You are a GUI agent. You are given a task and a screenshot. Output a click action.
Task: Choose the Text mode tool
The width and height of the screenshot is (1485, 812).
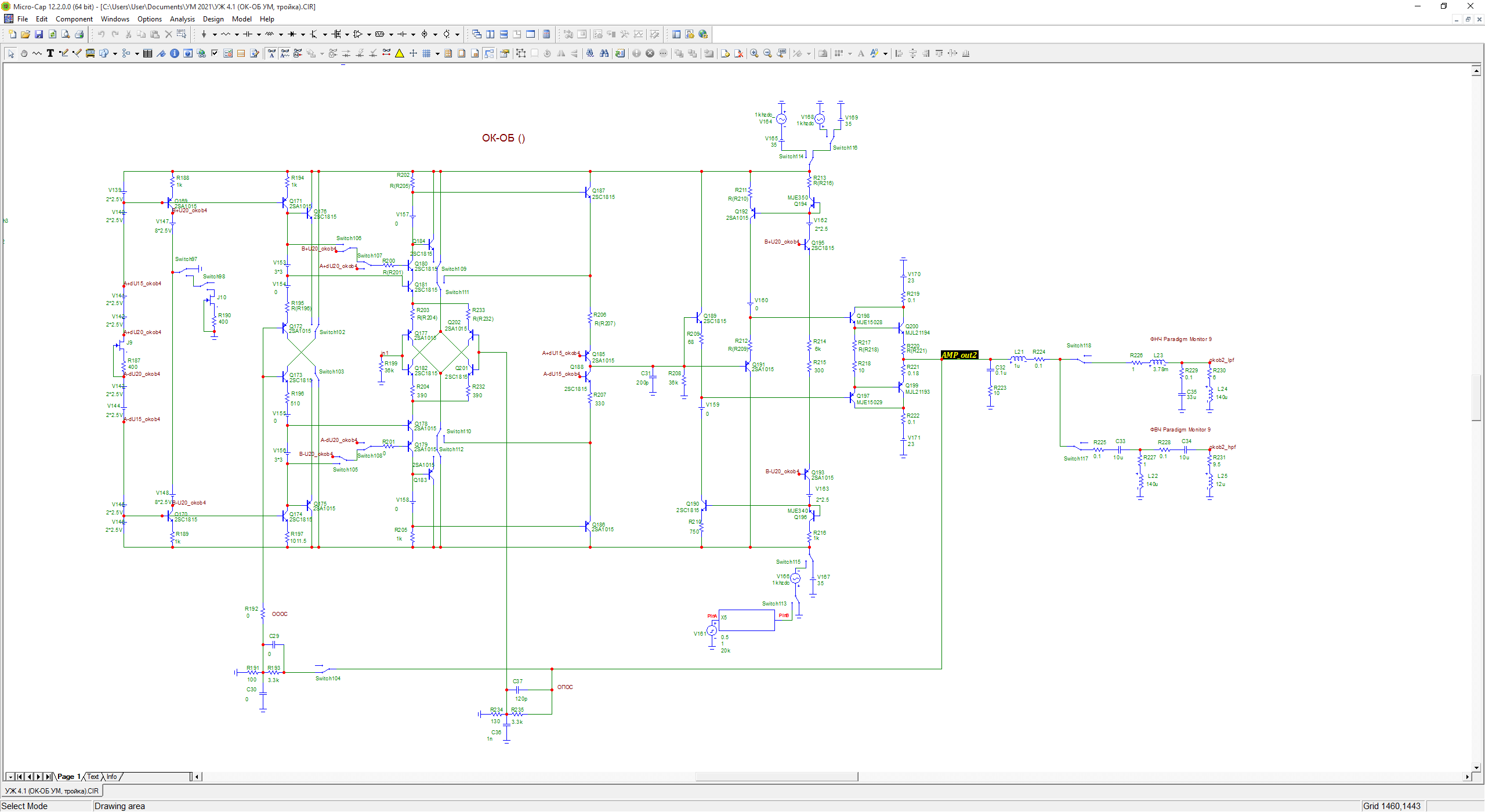(50, 53)
